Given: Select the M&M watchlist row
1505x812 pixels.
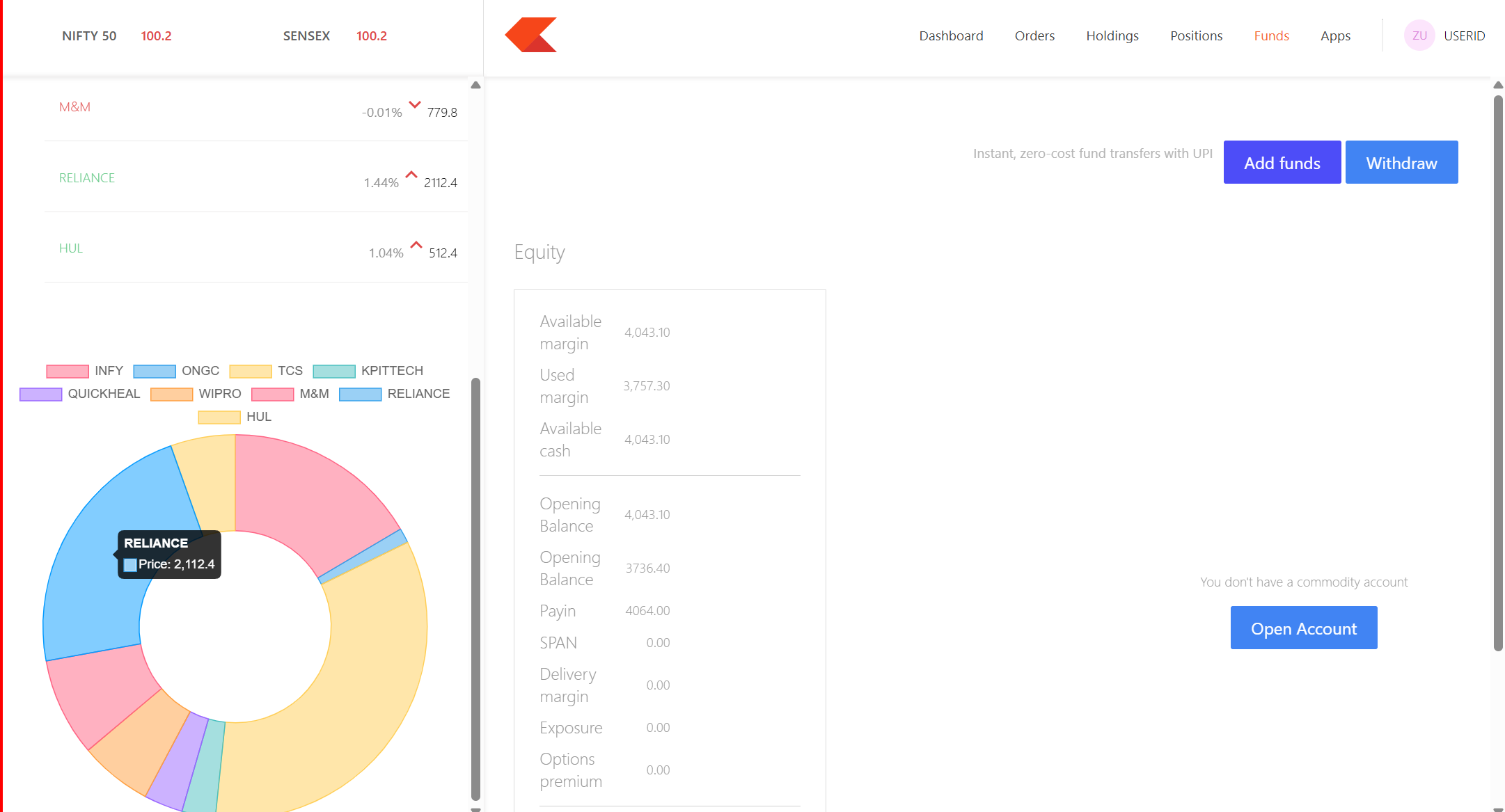Looking at the screenshot, I should coord(256,108).
